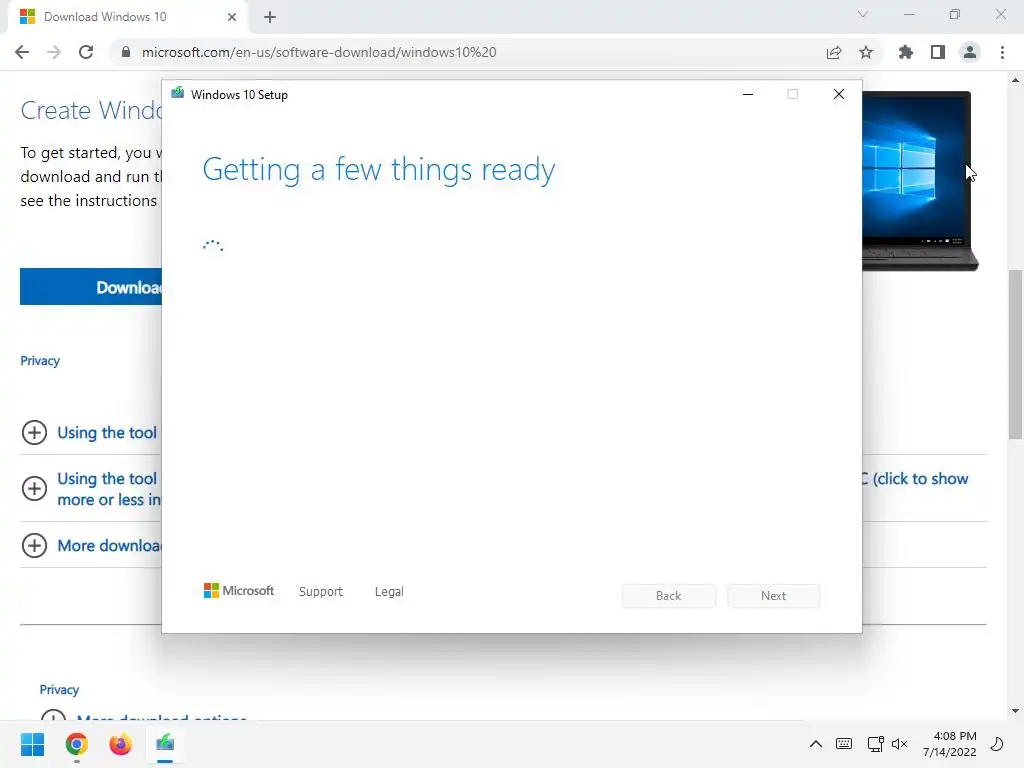Open touch keyboard tray icon

(x=844, y=744)
